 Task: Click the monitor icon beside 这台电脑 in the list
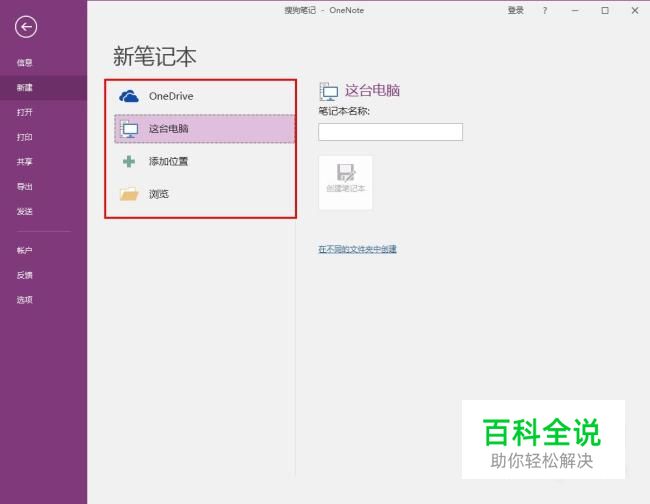click(129, 129)
